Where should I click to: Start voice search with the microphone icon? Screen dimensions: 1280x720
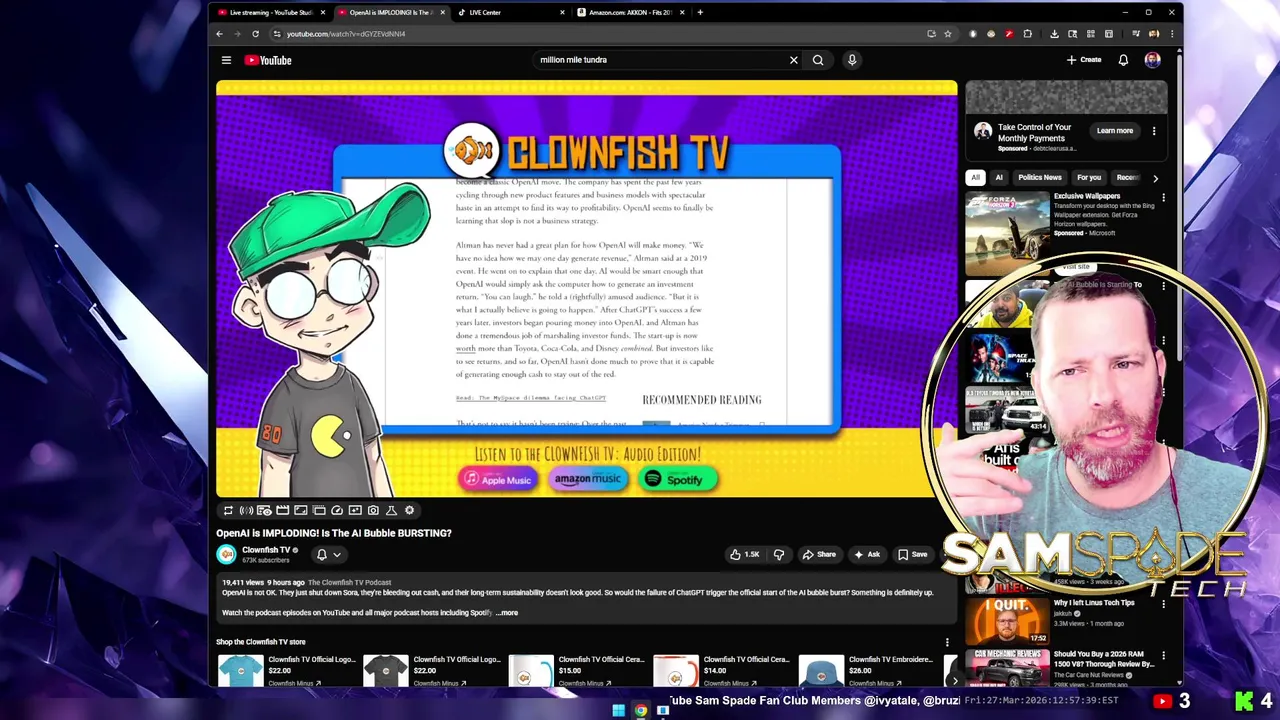(852, 60)
